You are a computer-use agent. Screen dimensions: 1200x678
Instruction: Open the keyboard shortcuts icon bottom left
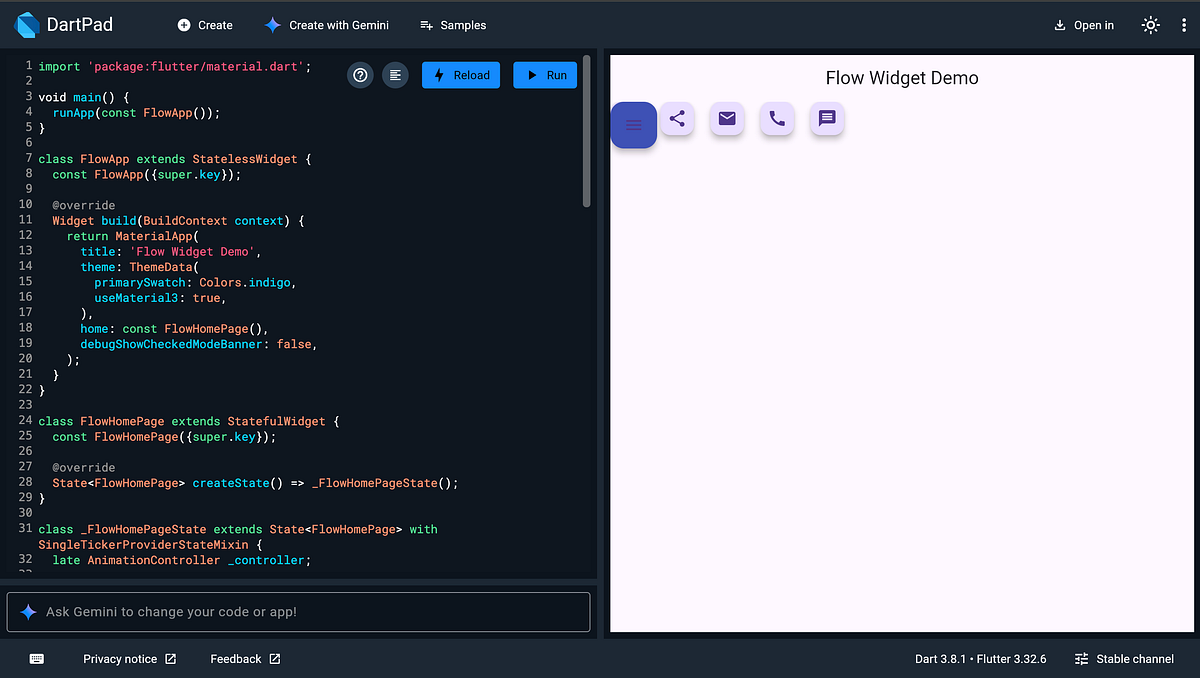click(x=36, y=659)
